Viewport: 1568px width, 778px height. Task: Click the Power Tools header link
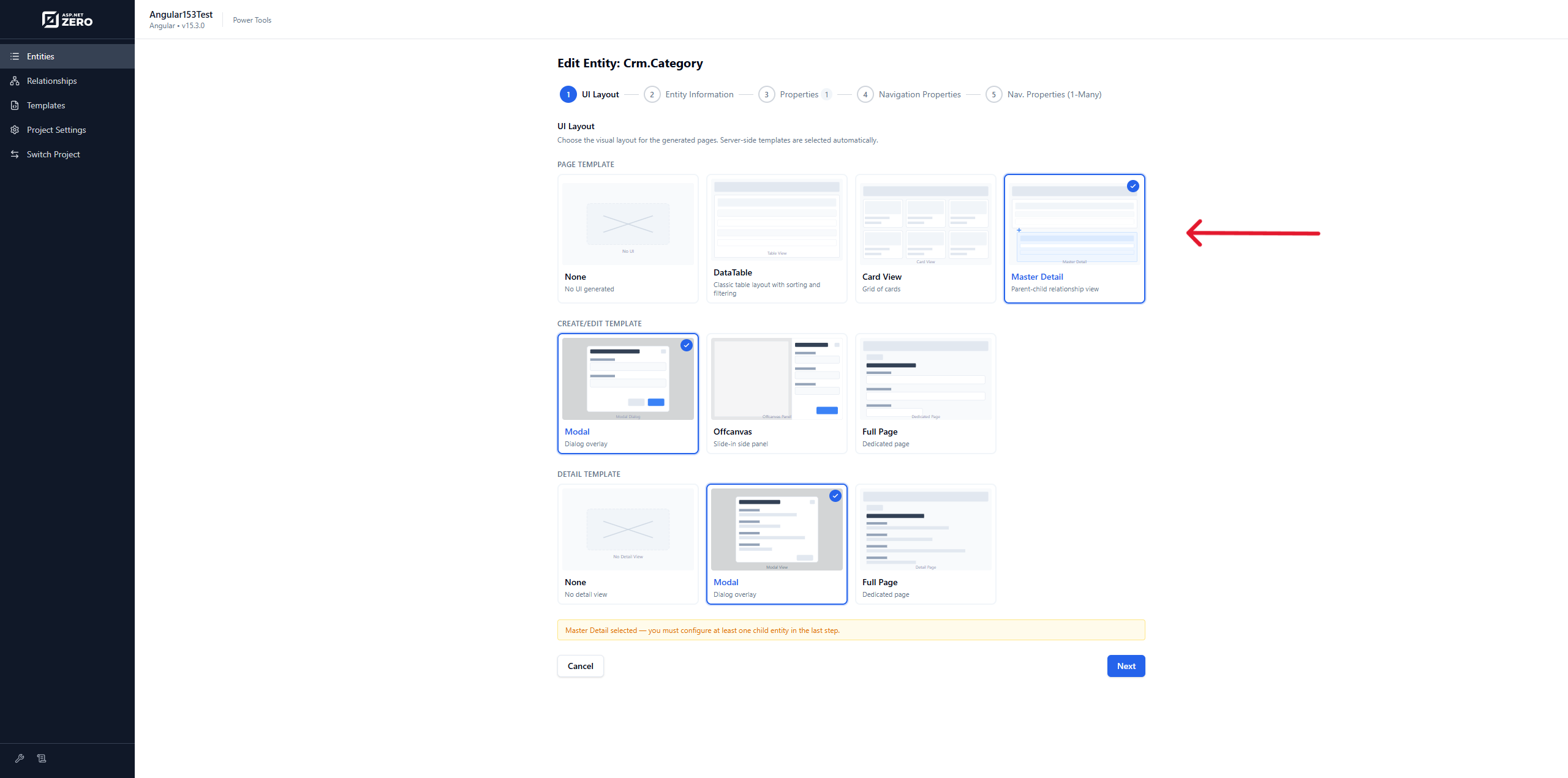(x=252, y=20)
